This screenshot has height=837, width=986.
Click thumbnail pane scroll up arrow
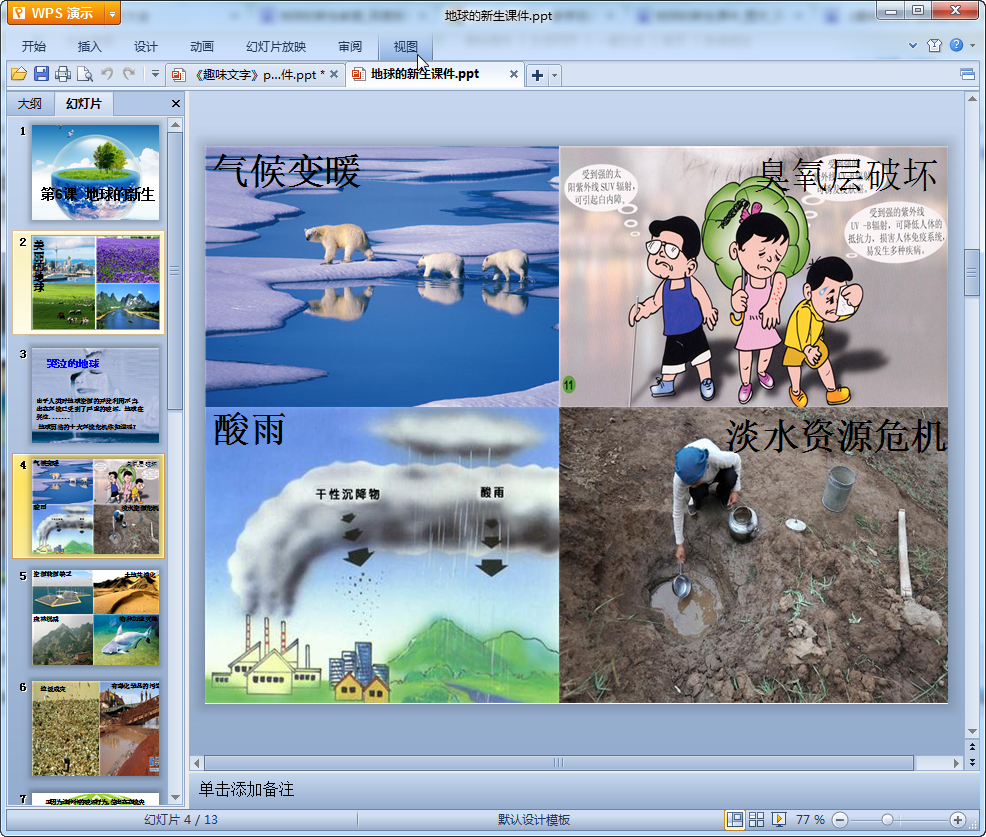(176, 125)
